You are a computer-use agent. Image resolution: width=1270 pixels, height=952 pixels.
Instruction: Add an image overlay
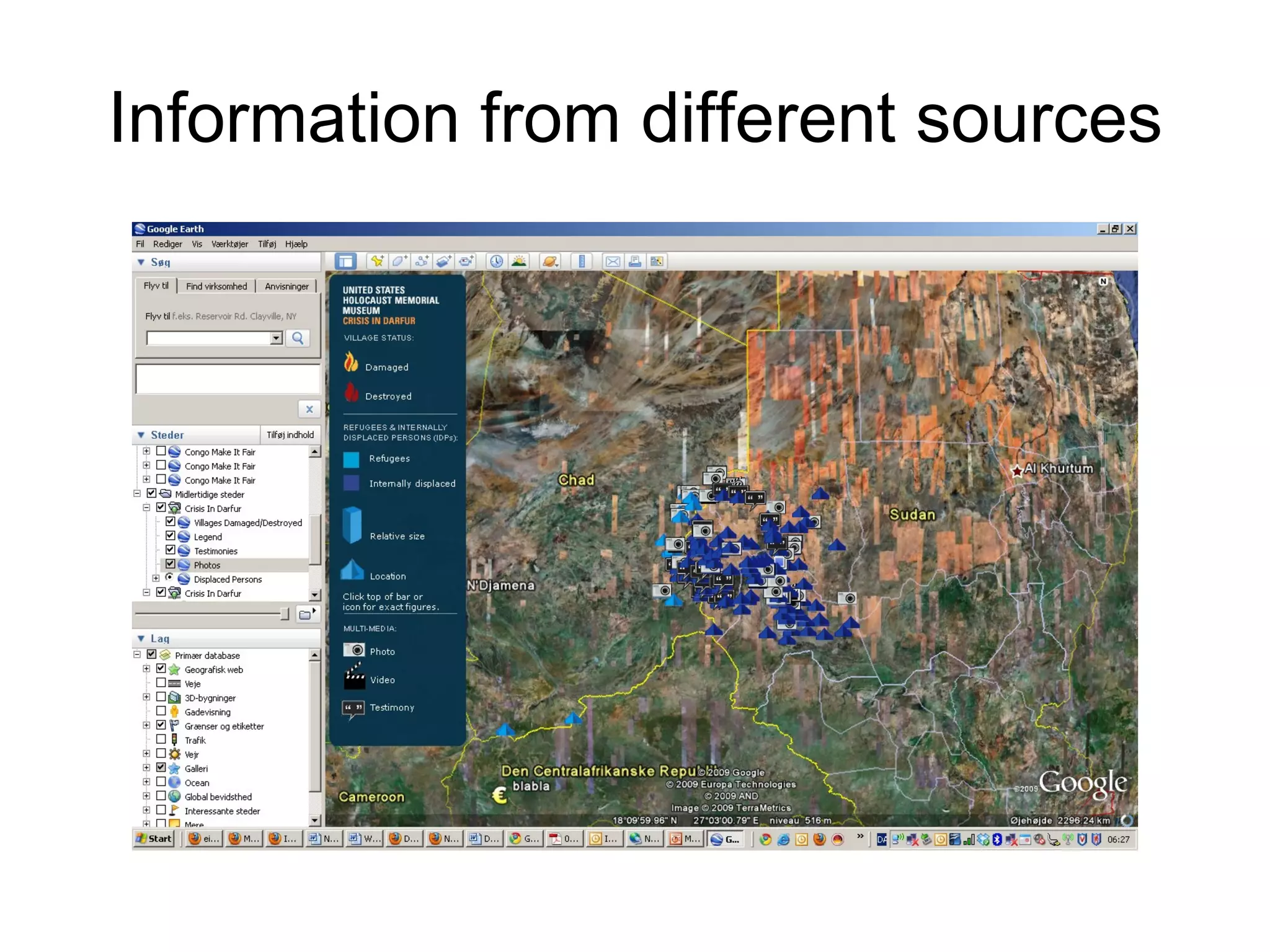(444, 262)
